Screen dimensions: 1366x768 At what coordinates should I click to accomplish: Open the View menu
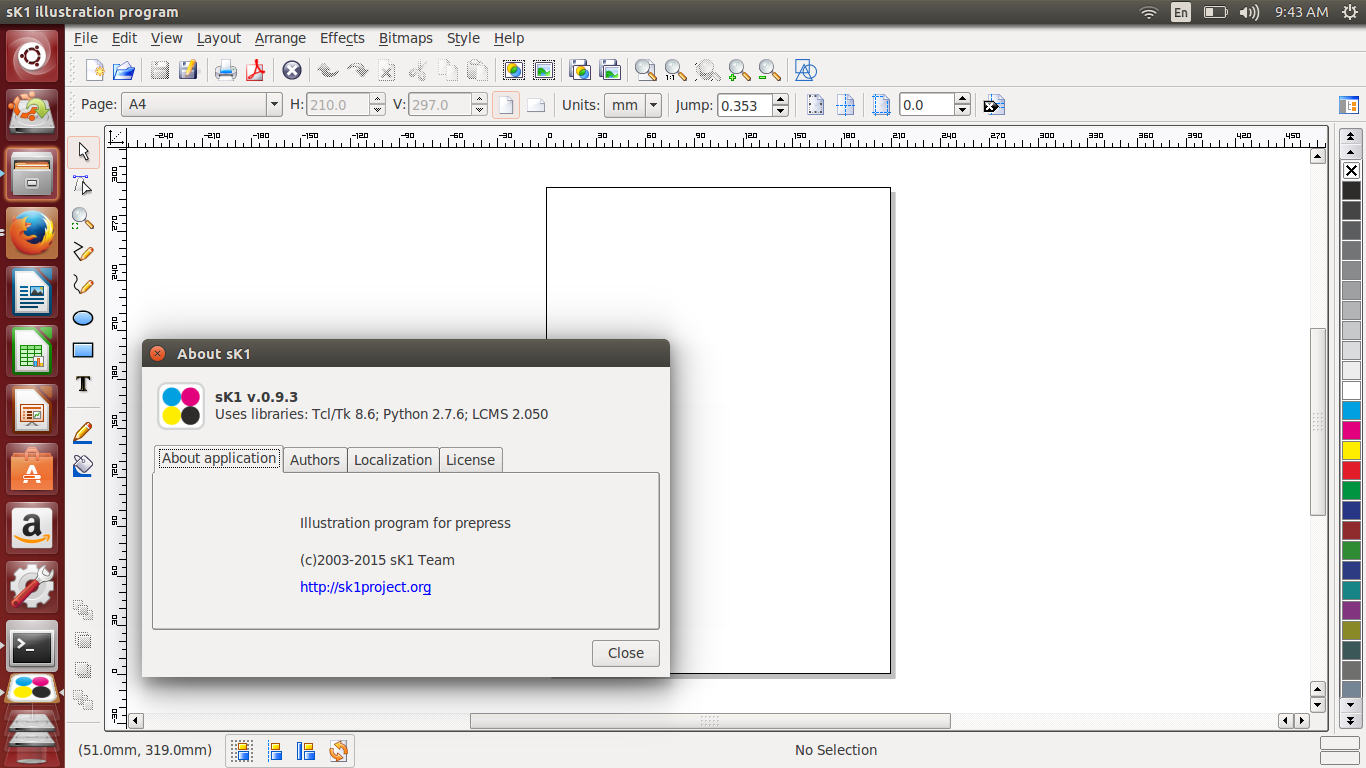(166, 38)
